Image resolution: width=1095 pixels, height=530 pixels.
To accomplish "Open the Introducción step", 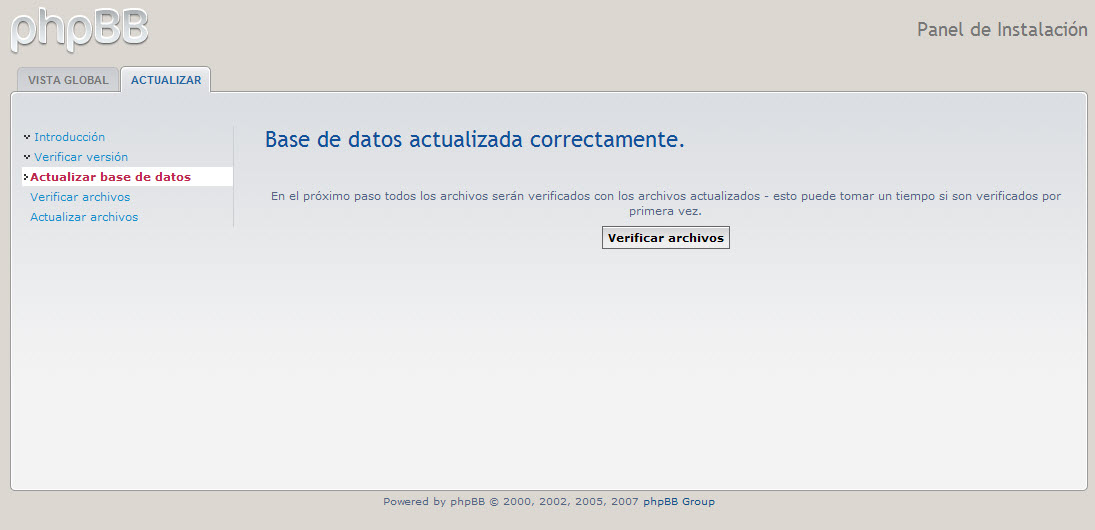I will [x=69, y=137].
